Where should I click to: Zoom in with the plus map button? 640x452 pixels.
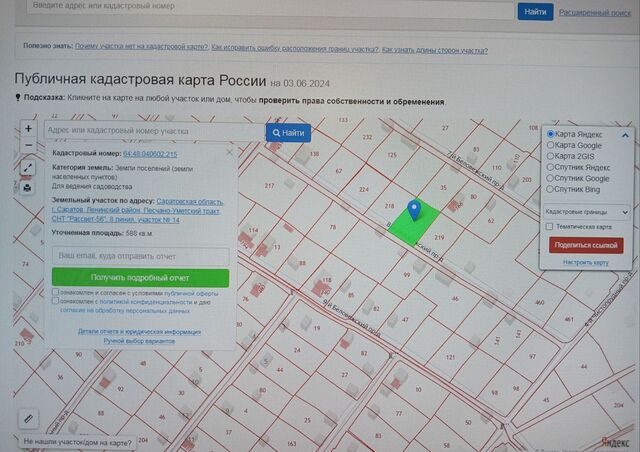[x=28, y=129]
